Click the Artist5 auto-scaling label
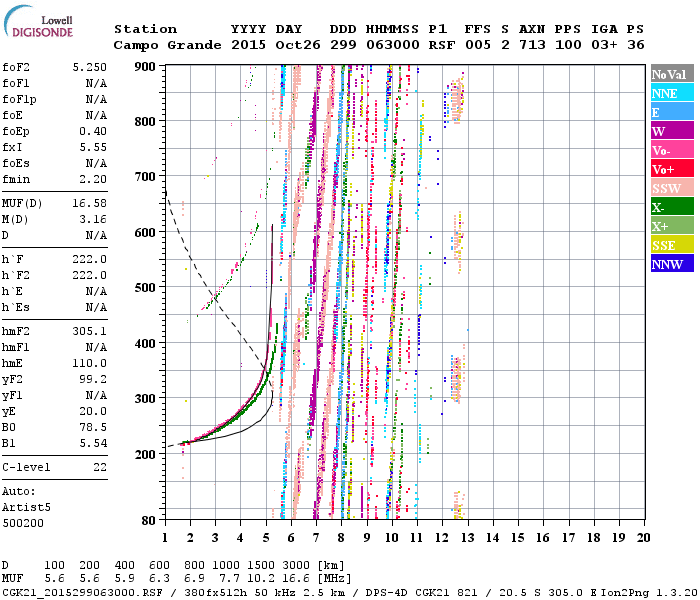 pyautogui.click(x=26, y=508)
